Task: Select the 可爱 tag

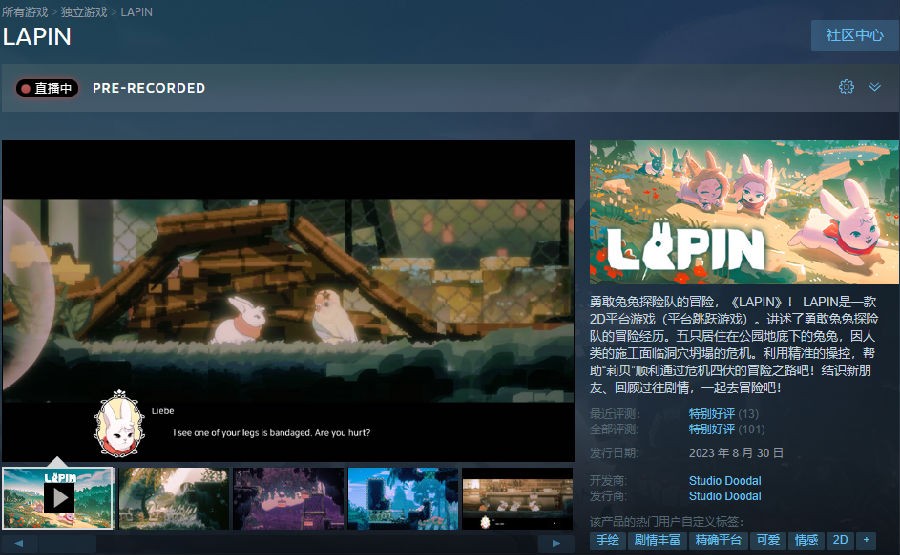Action: (768, 540)
